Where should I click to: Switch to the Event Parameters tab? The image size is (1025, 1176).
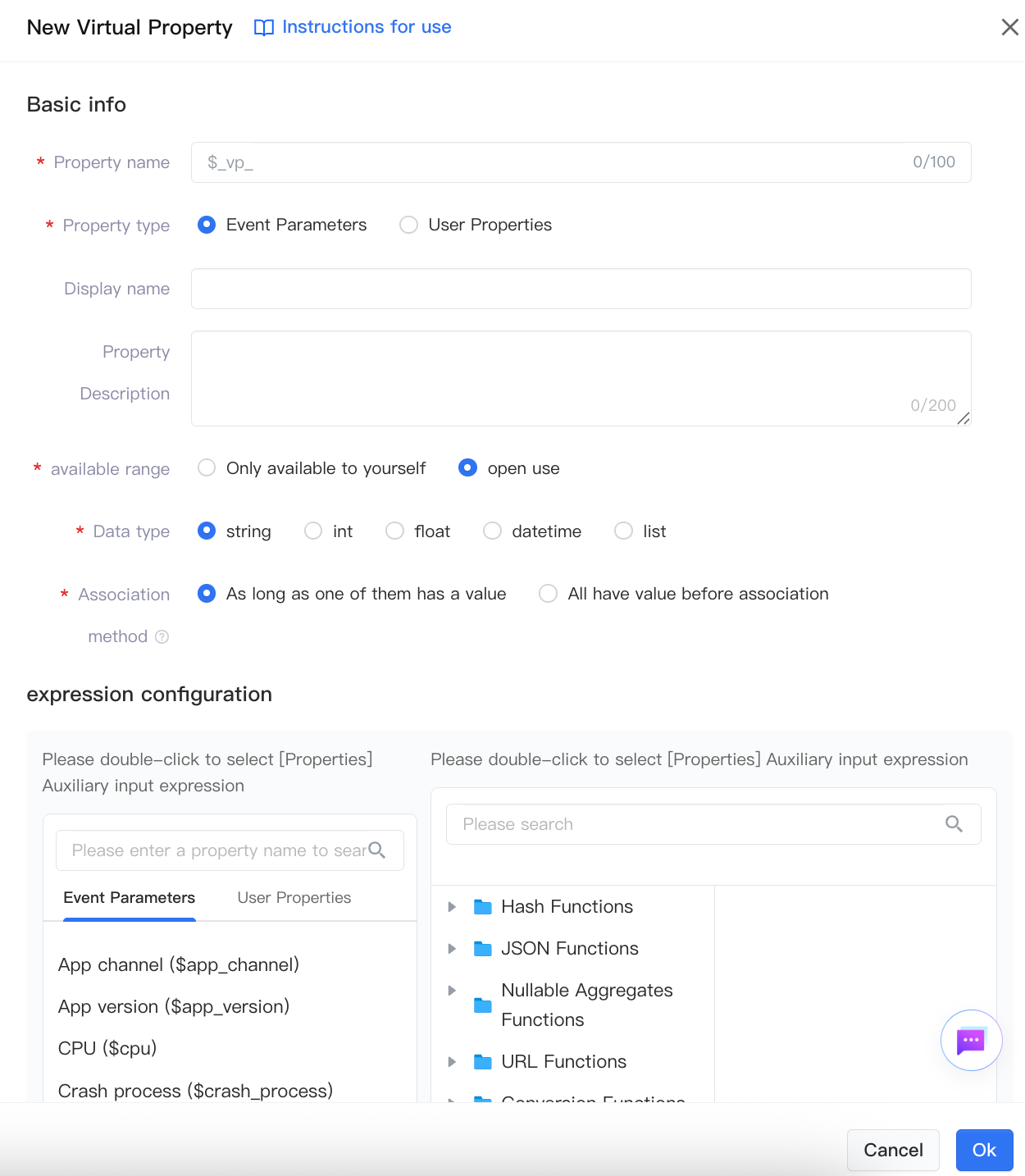(130, 898)
